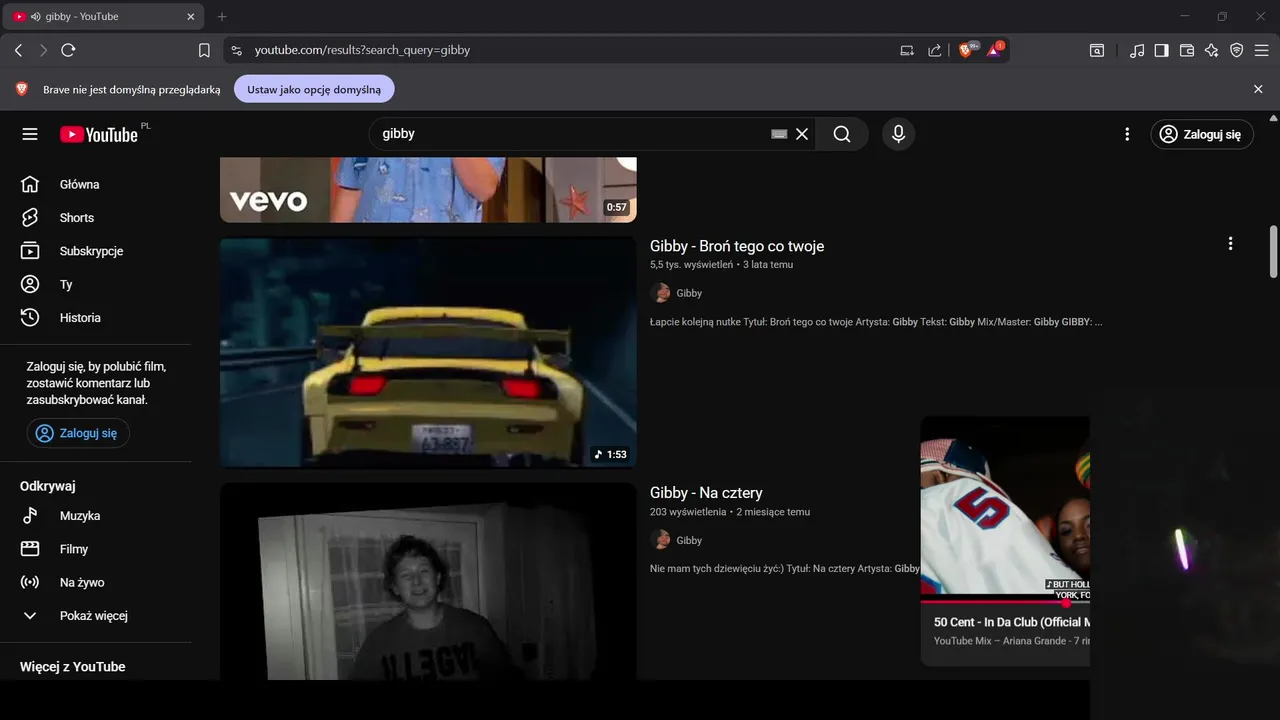The width and height of the screenshot is (1280, 720).
Task: Open the Gibby - Na cztery title
Action: click(706, 493)
